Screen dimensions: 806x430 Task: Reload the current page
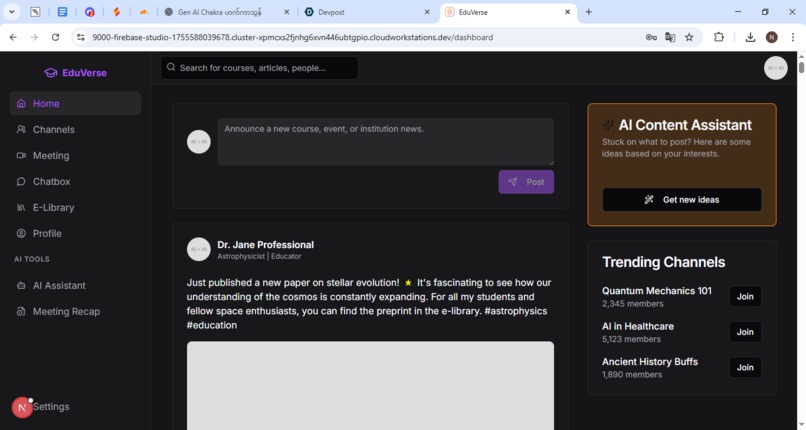pyautogui.click(x=56, y=37)
